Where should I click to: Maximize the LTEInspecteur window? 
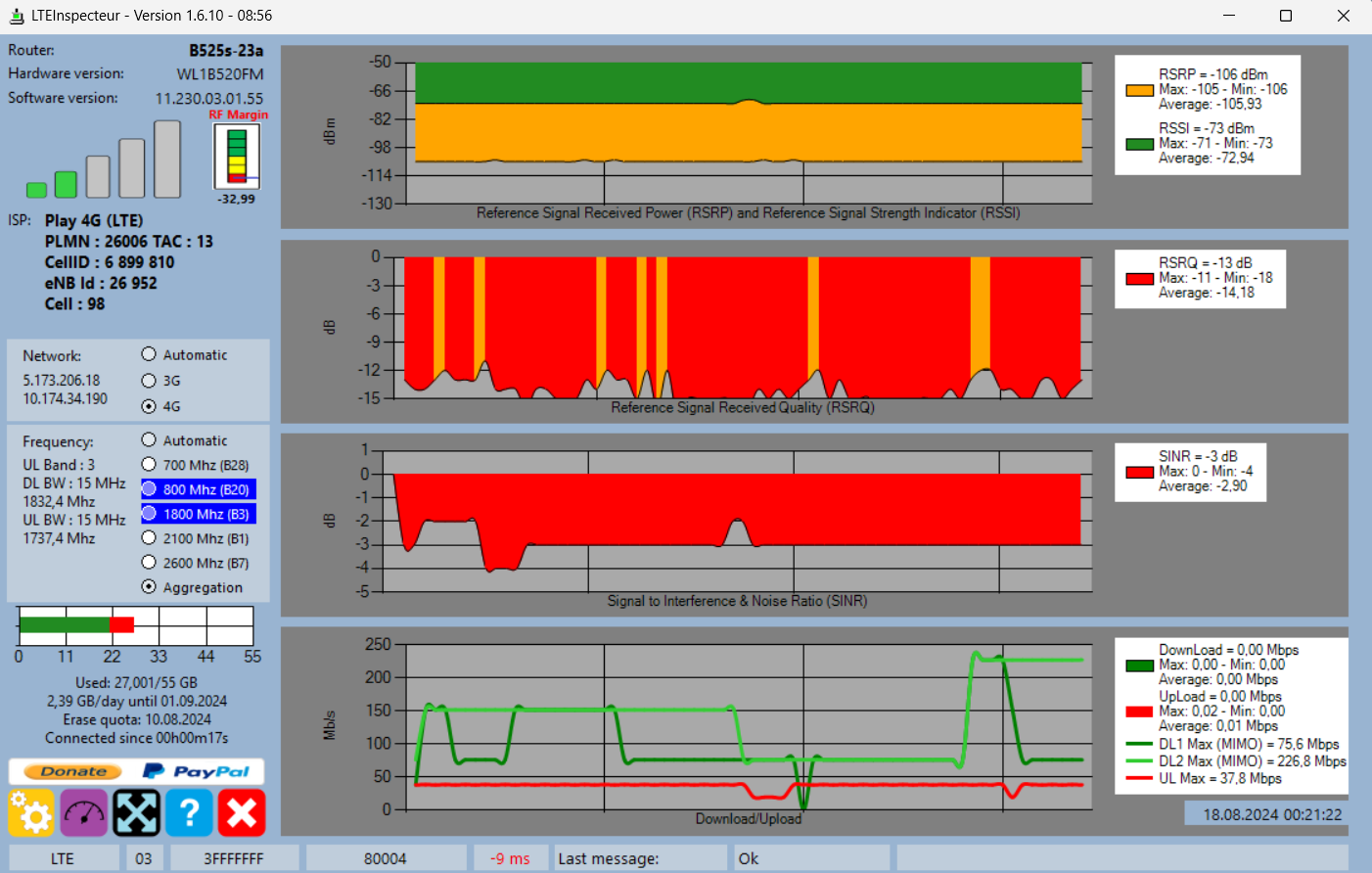pyautogui.click(x=1286, y=16)
